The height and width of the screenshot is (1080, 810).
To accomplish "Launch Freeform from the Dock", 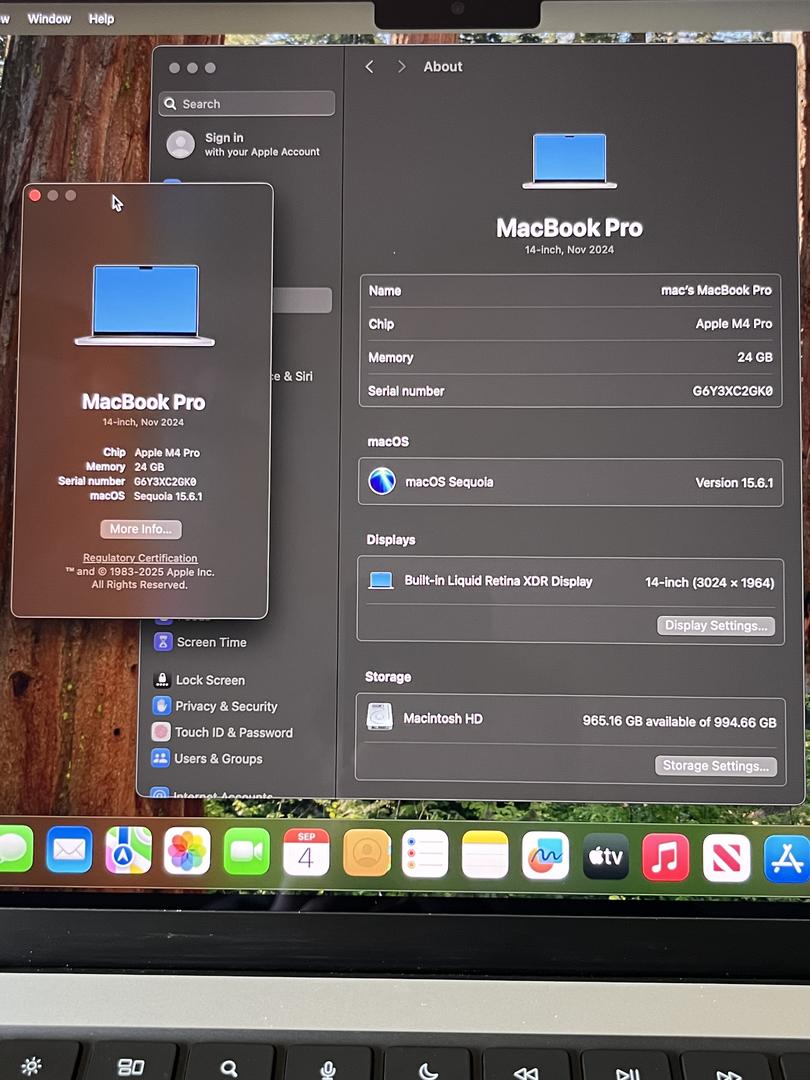I will tap(545, 855).
